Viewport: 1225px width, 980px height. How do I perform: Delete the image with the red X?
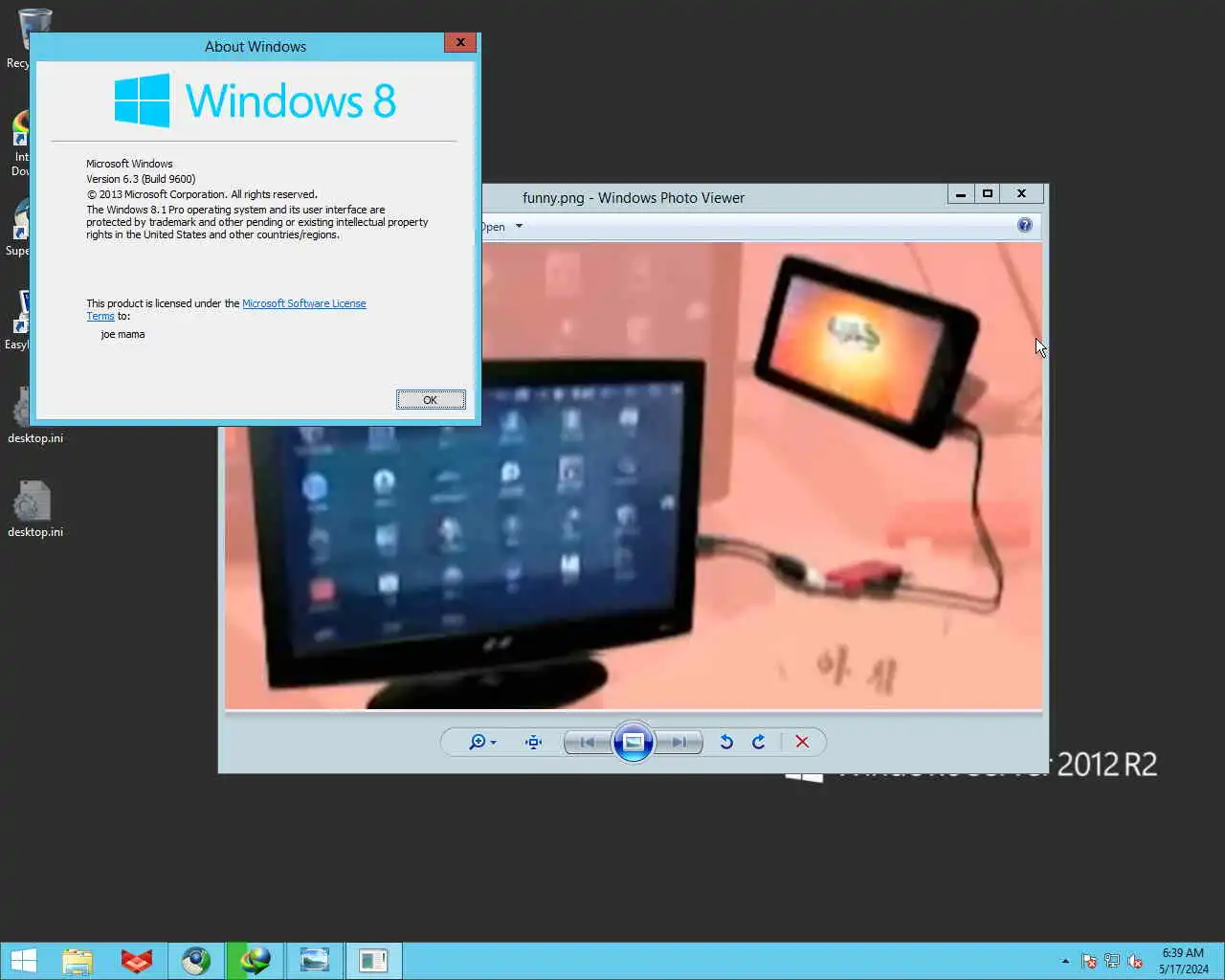point(802,742)
